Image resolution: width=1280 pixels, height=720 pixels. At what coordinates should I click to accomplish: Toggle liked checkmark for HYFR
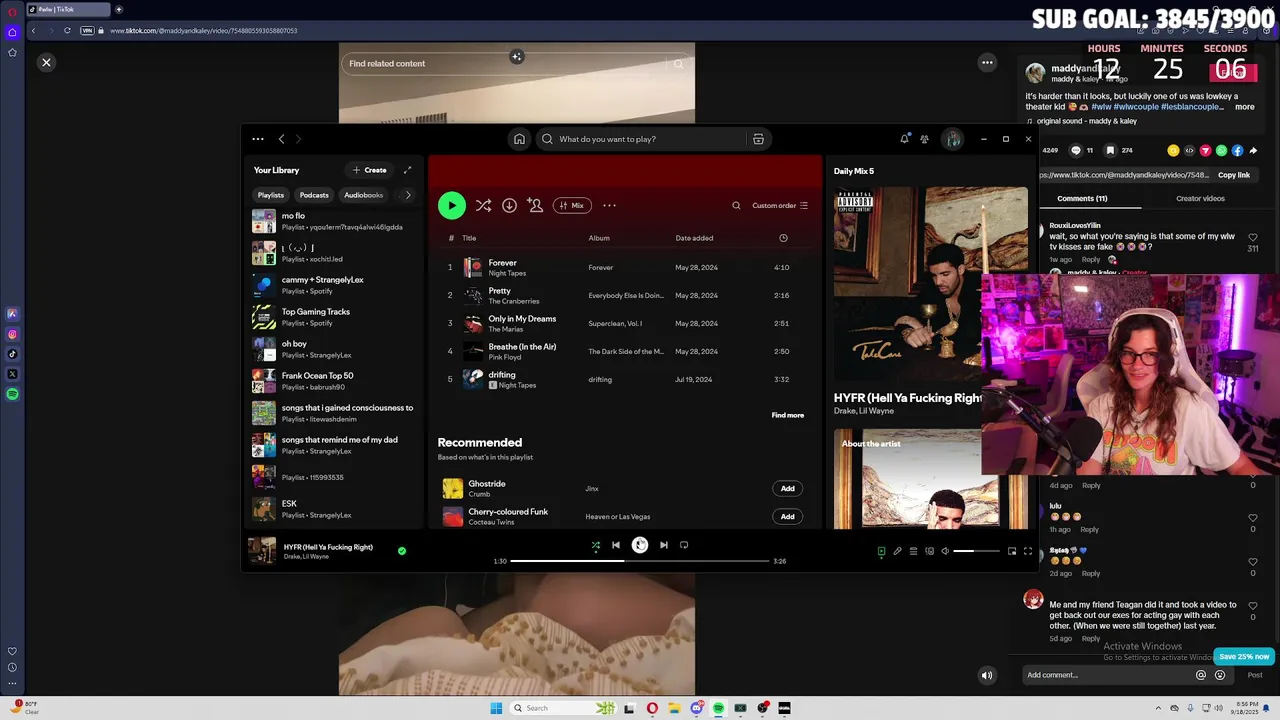pyautogui.click(x=402, y=550)
